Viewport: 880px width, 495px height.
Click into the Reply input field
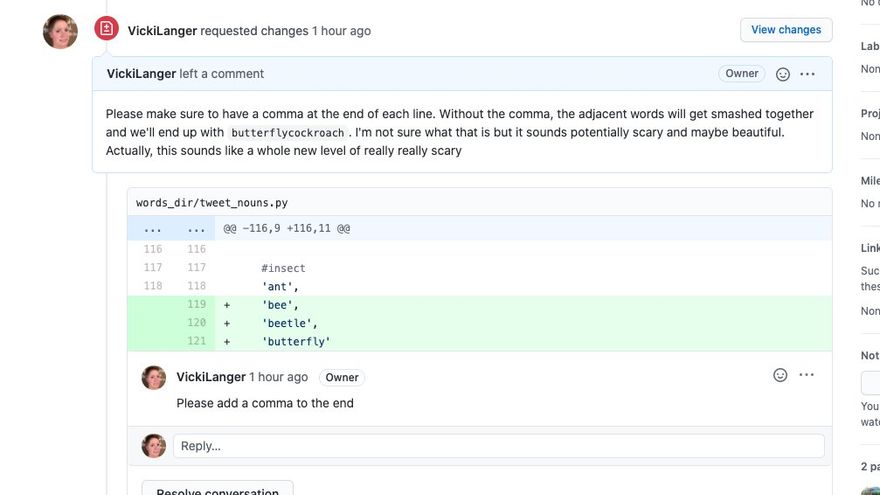click(498, 446)
